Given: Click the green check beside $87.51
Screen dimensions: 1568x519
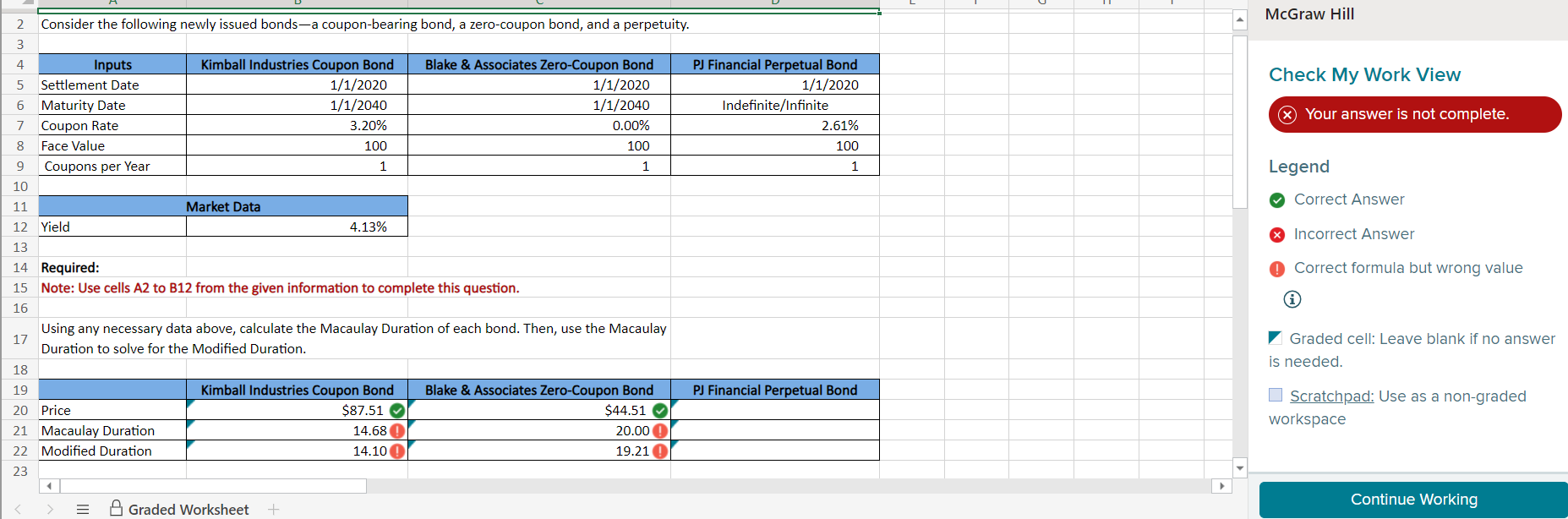Looking at the screenshot, I should 397,411.
